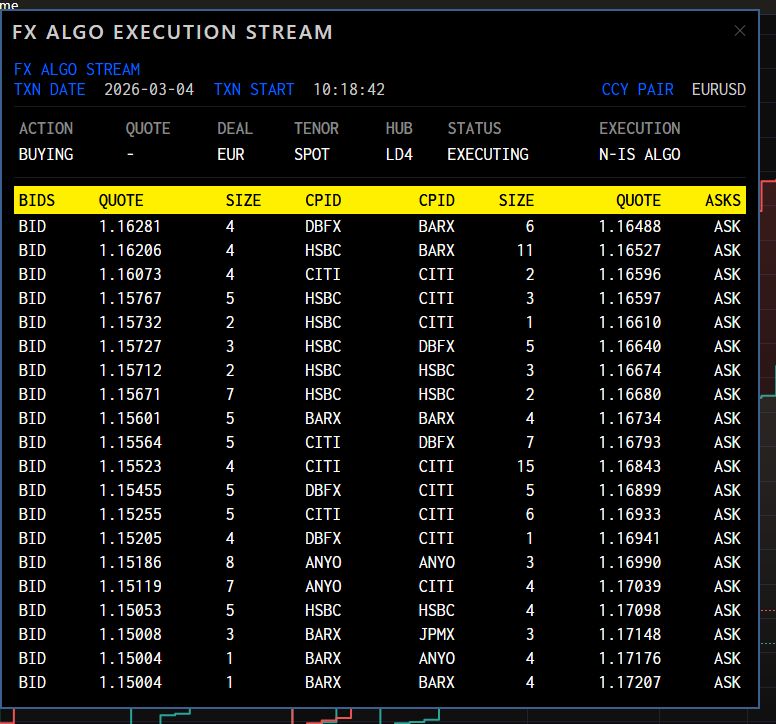Select the bid quote 1.15767
The width and height of the screenshot is (776, 724).
(x=130, y=299)
